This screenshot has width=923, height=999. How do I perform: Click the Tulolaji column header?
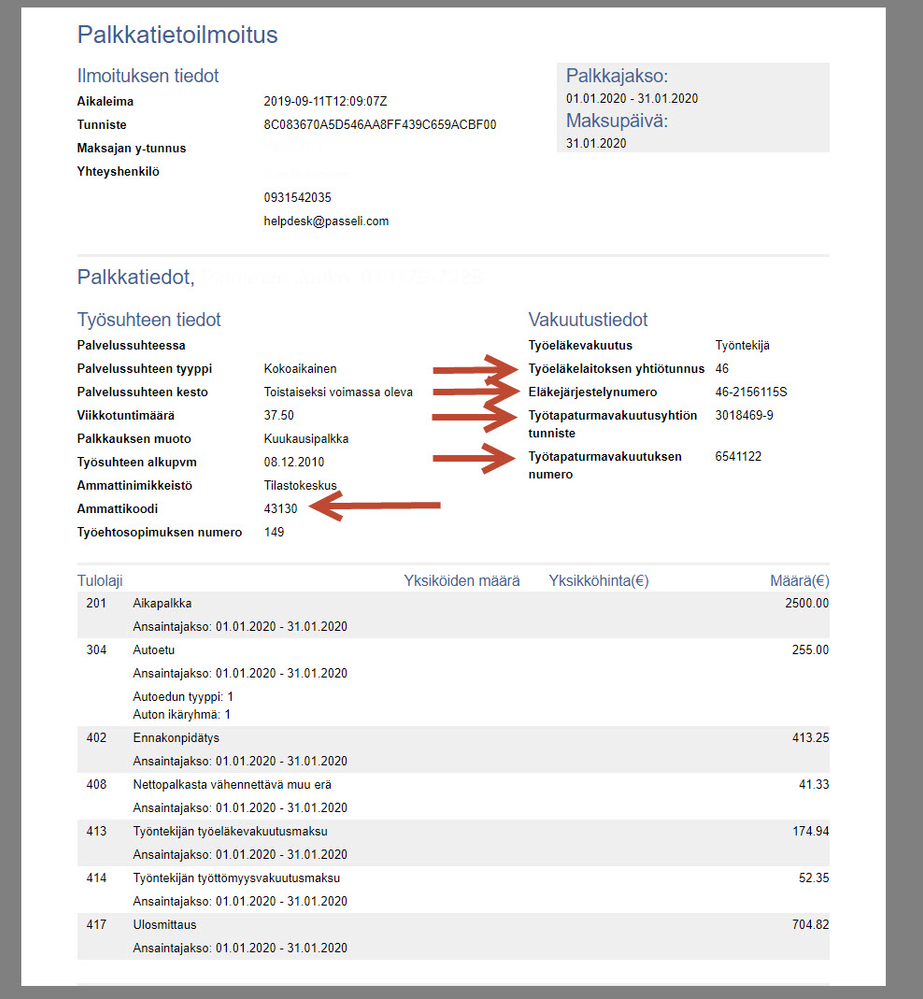point(100,581)
